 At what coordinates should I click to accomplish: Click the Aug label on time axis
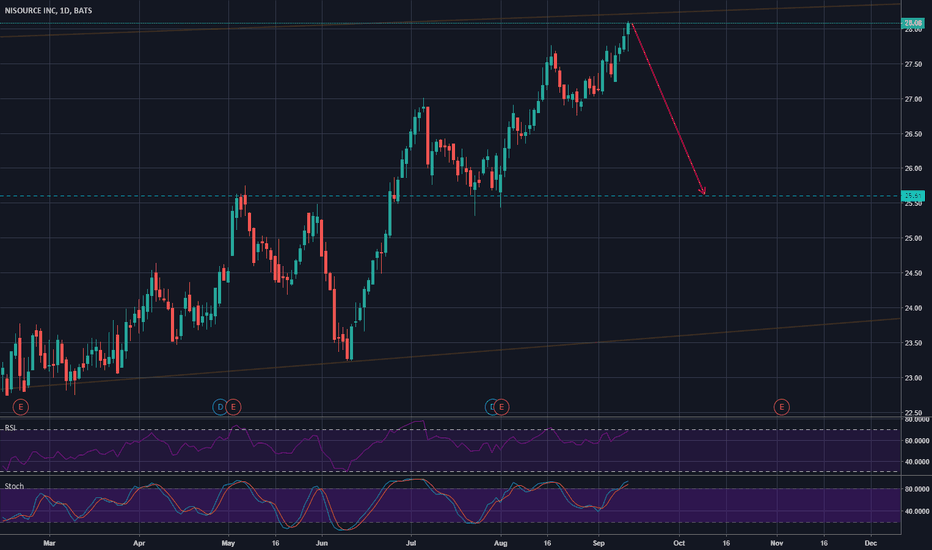[x=500, y=543]
